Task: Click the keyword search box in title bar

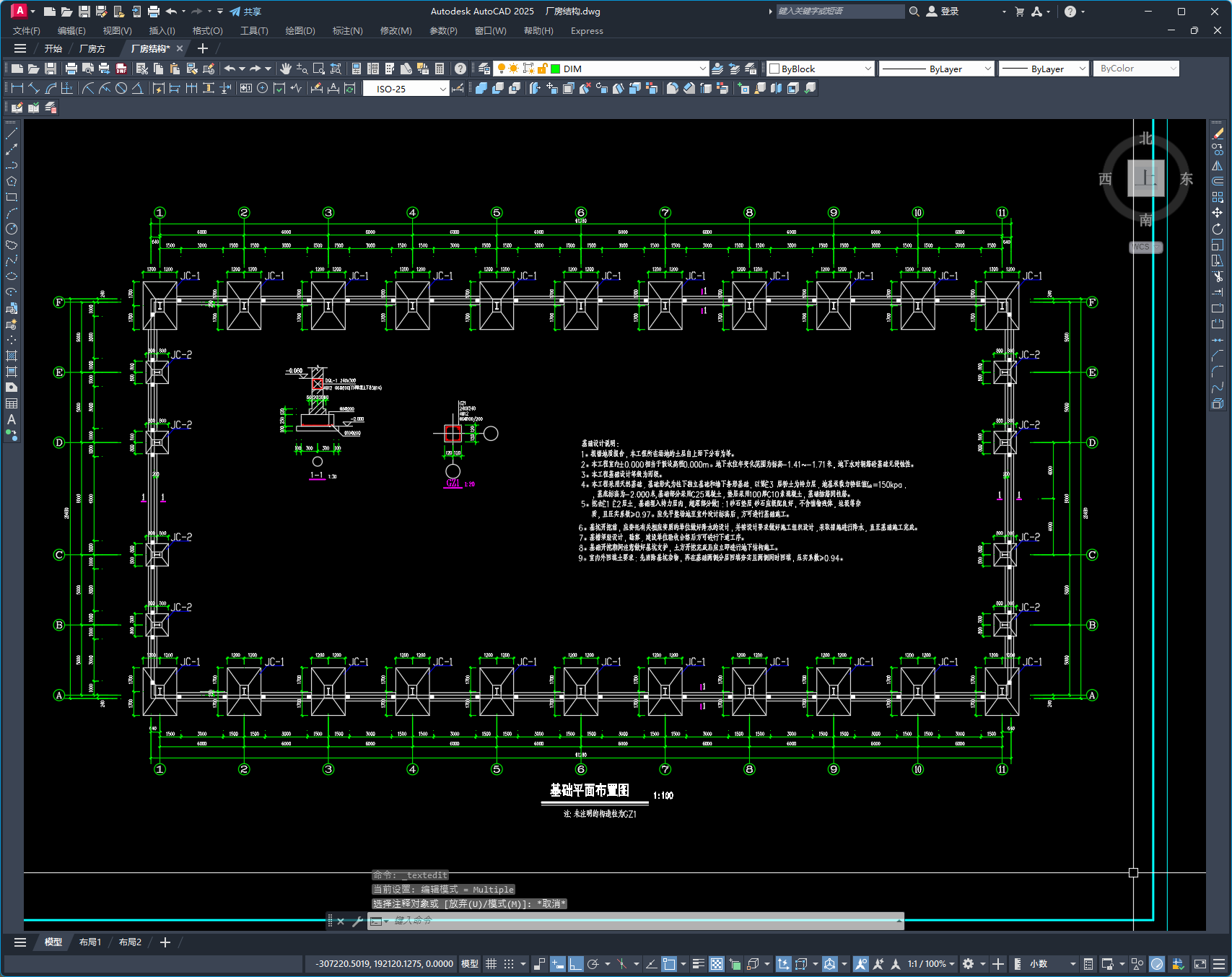Action: coord(839,12)
